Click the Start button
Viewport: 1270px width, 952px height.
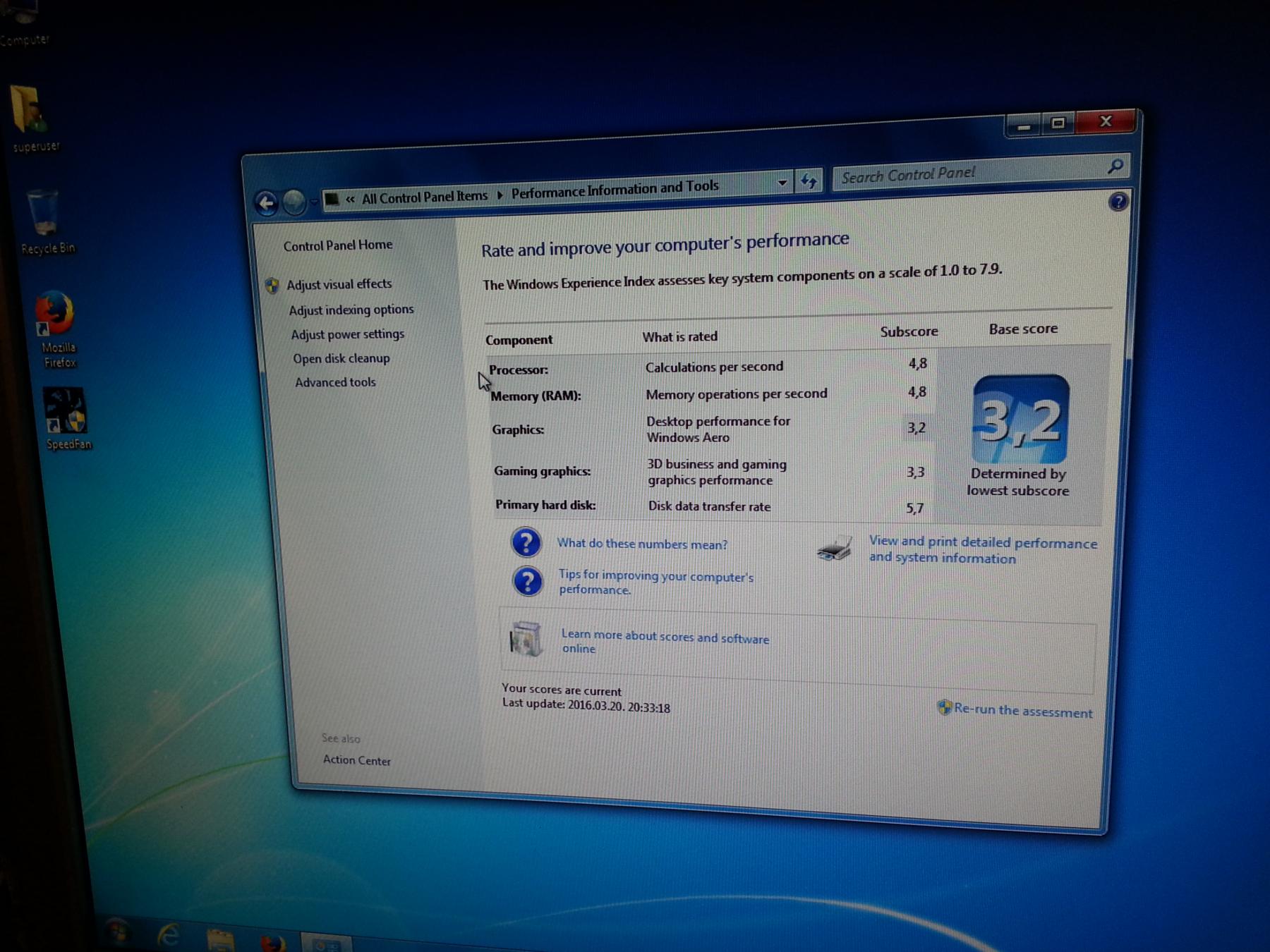(117, 932)
